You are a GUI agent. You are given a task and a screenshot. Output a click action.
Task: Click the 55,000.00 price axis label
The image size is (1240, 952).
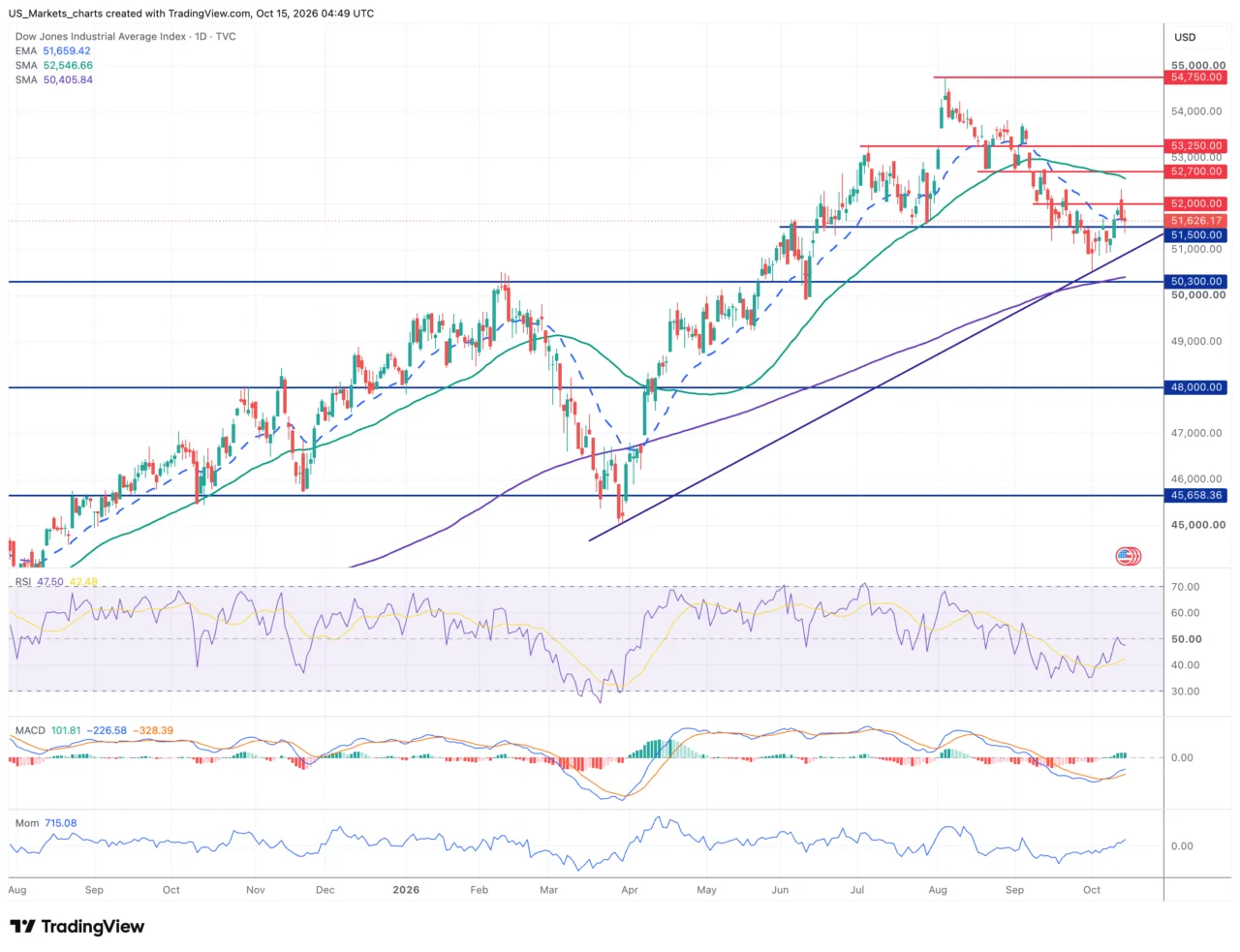(x=1198, y=65)
